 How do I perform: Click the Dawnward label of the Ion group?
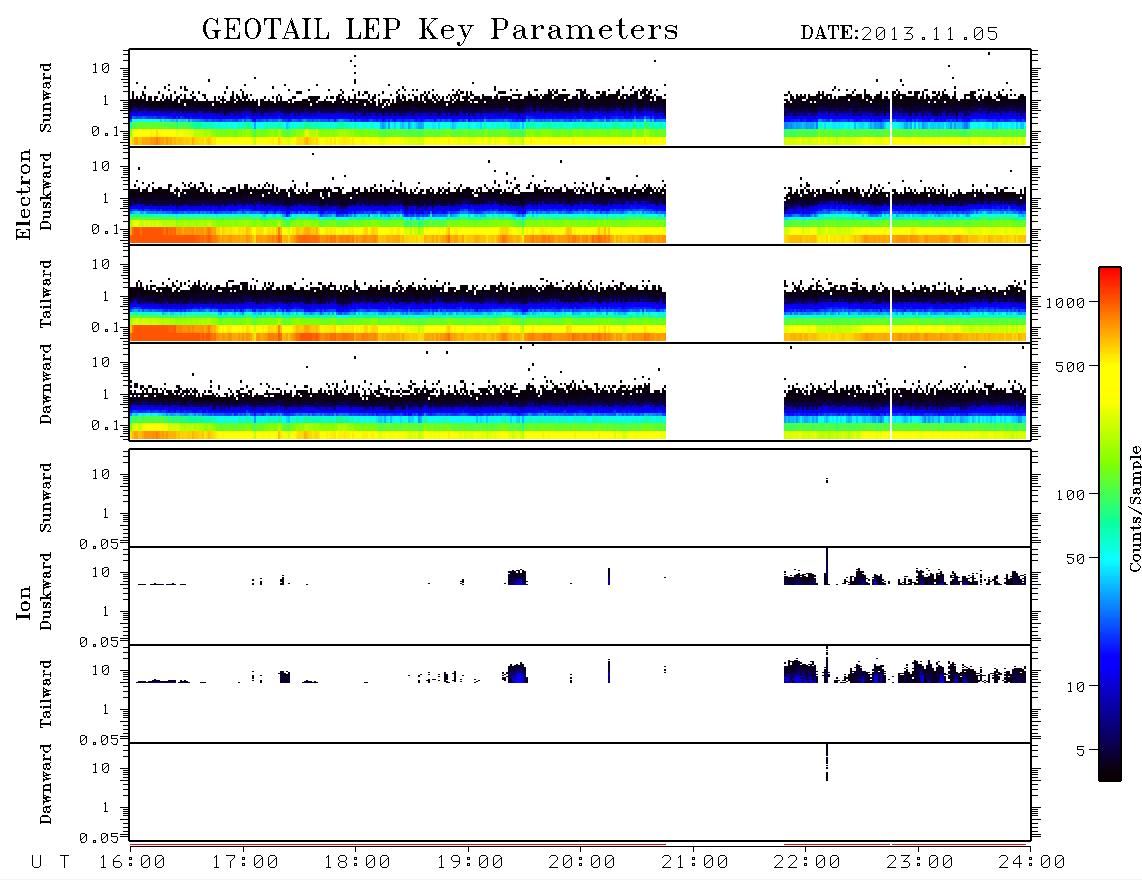tap(46, 784)
